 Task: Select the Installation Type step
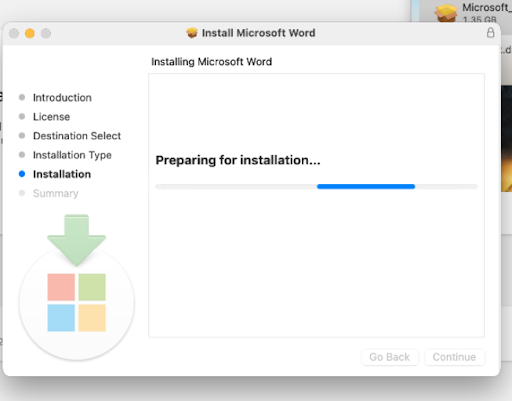pyautogui.click(x=72, y=155)
